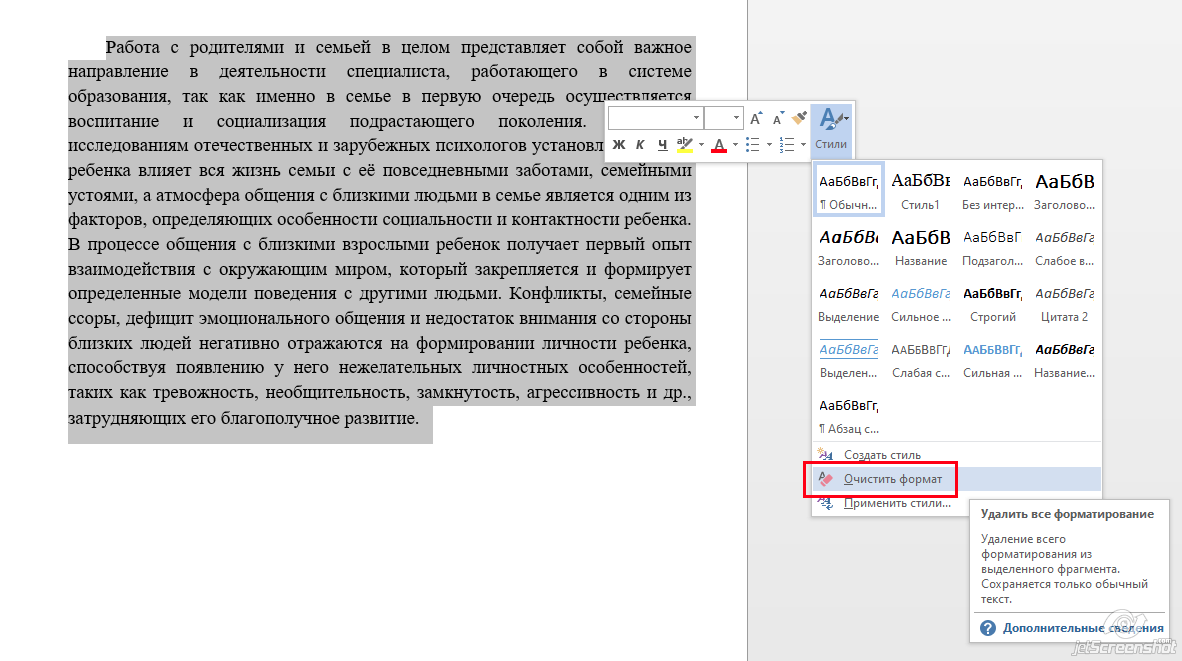This screenshot has width=1182, height=661.
Task: Click the decrease font size icon
Action: tap(777, 118)
